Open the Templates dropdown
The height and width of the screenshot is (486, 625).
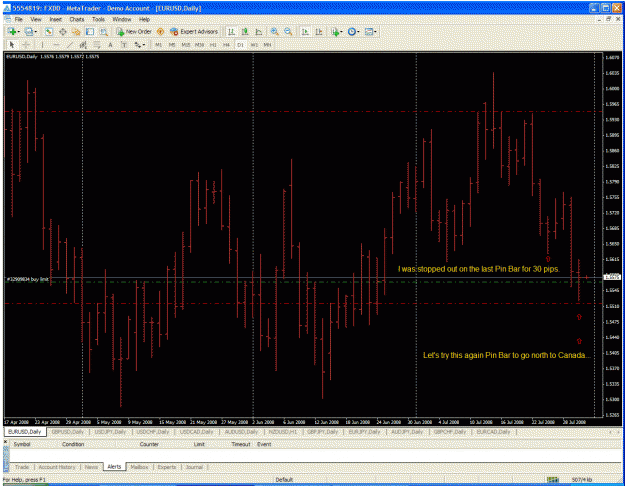click(x=370, y=31)
